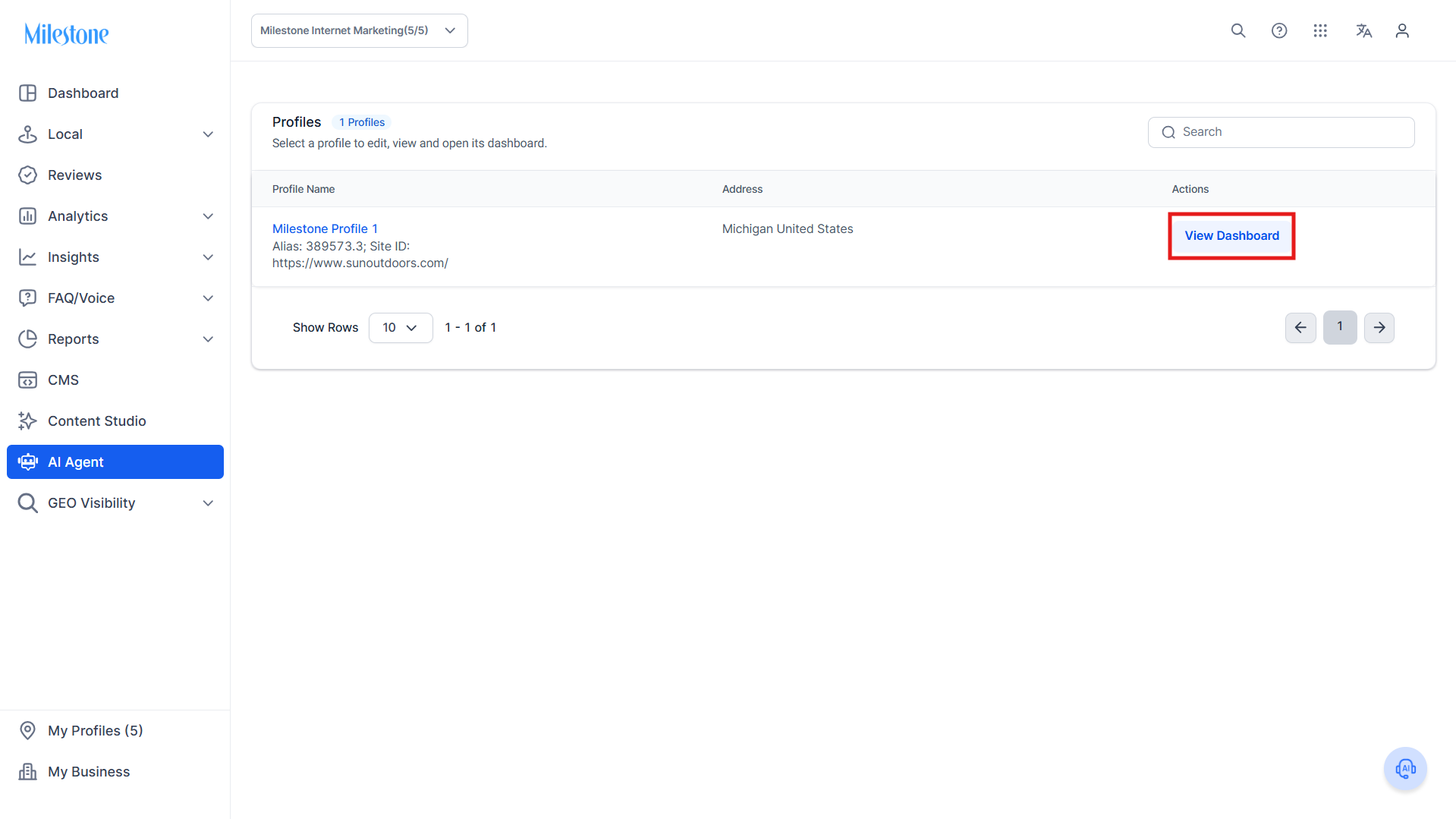Click the My Profiles location pin icon

(x=28, y=731)
